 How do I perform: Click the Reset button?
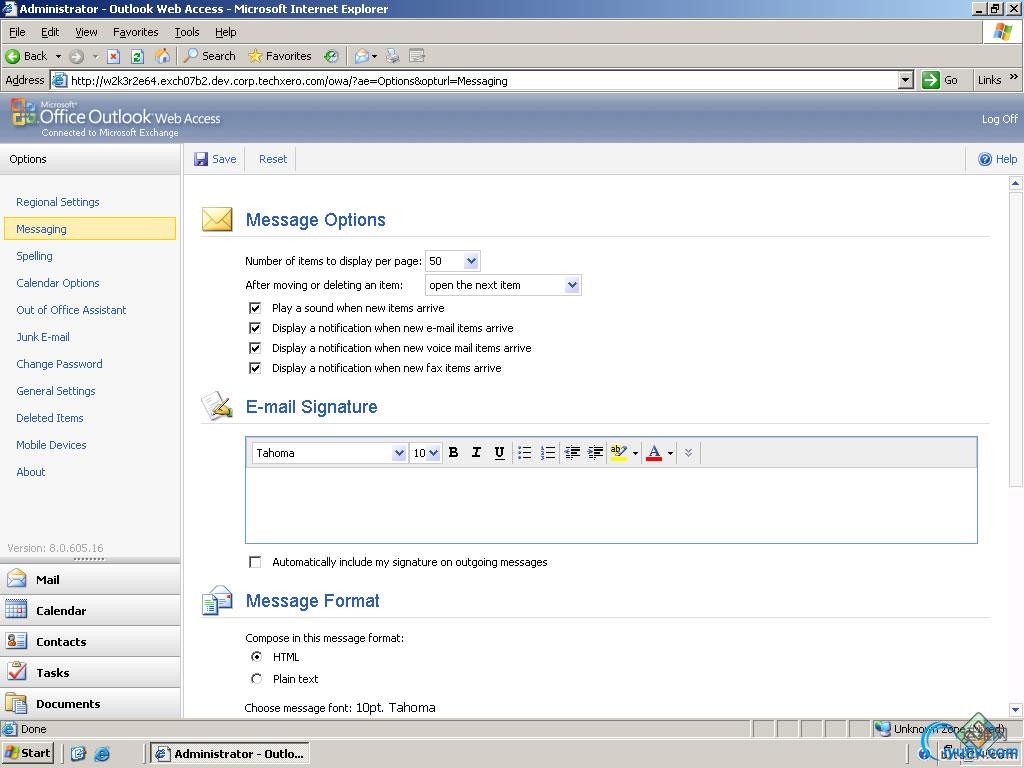(272, 159)
